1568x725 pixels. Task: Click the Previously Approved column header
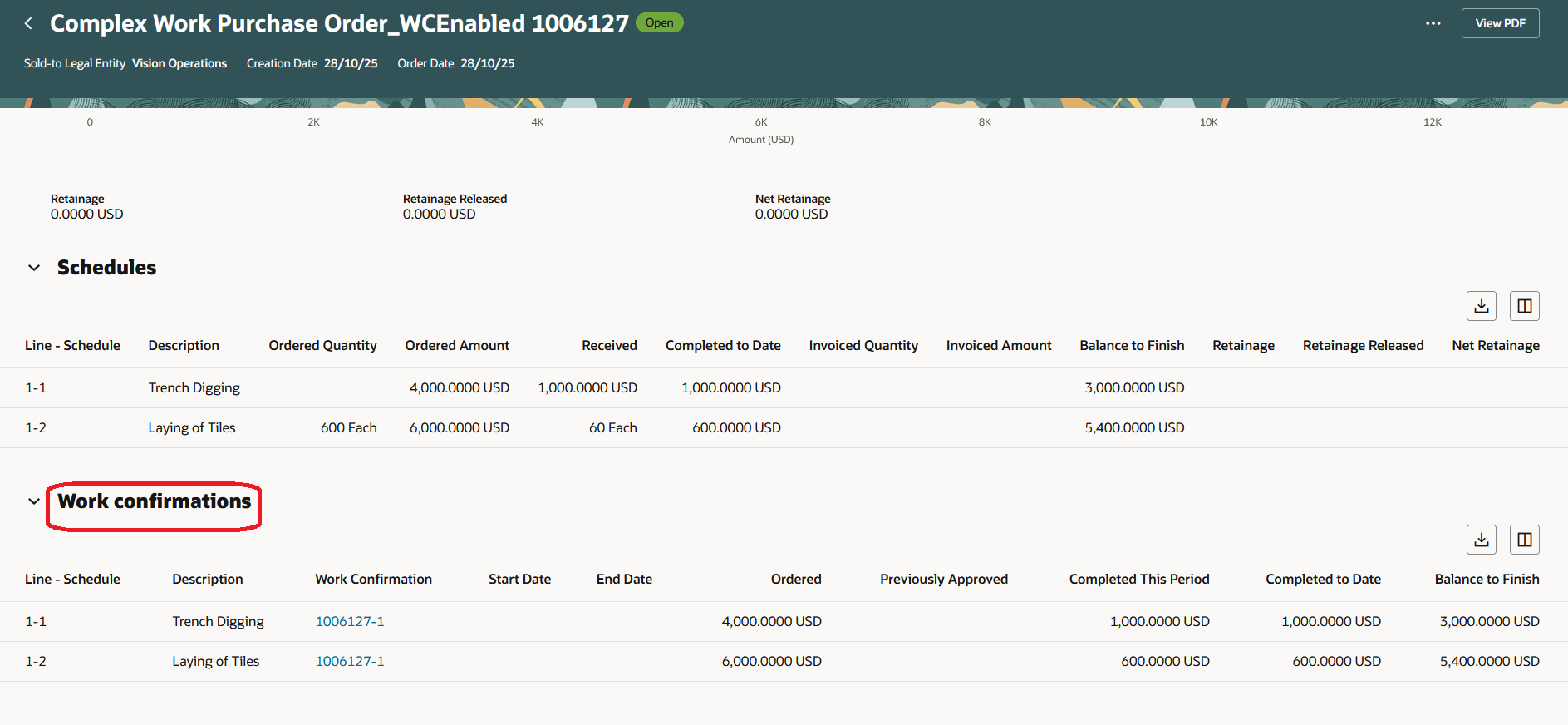(944, 579)
